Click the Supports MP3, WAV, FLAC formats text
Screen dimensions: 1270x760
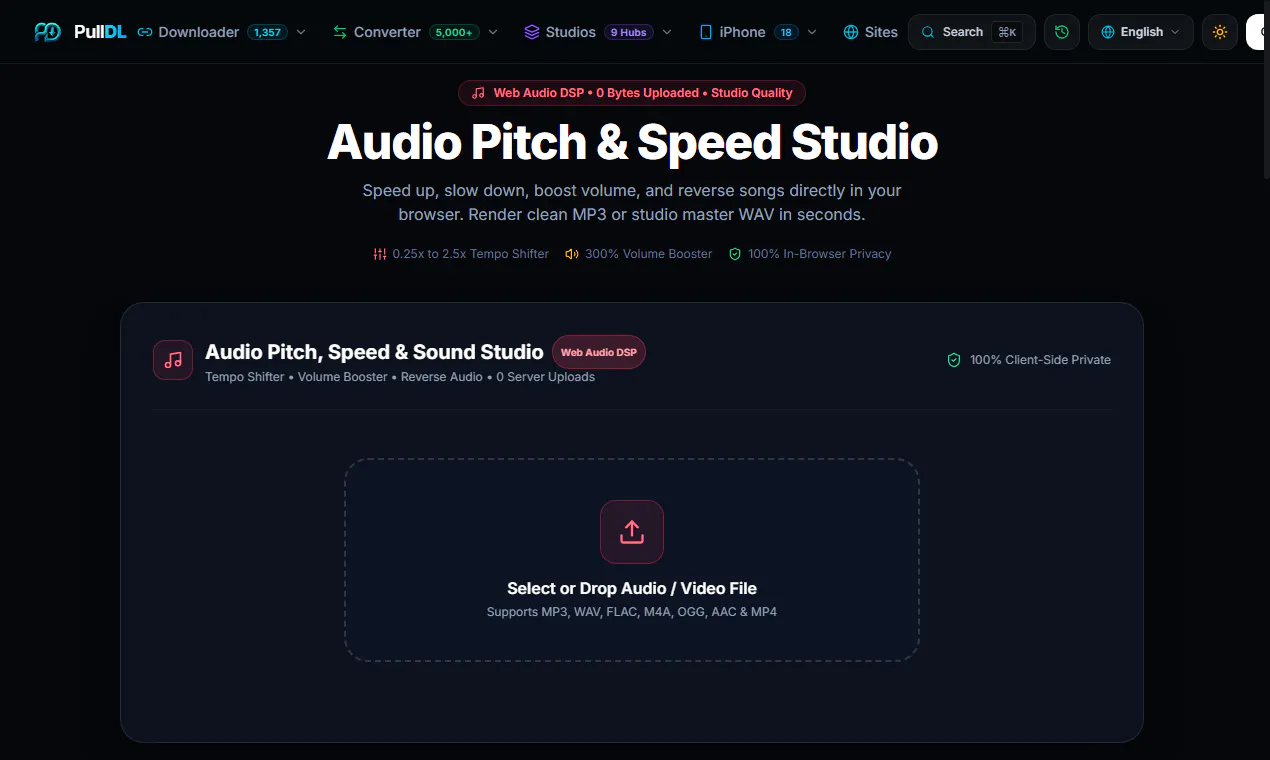click(632, 611)
